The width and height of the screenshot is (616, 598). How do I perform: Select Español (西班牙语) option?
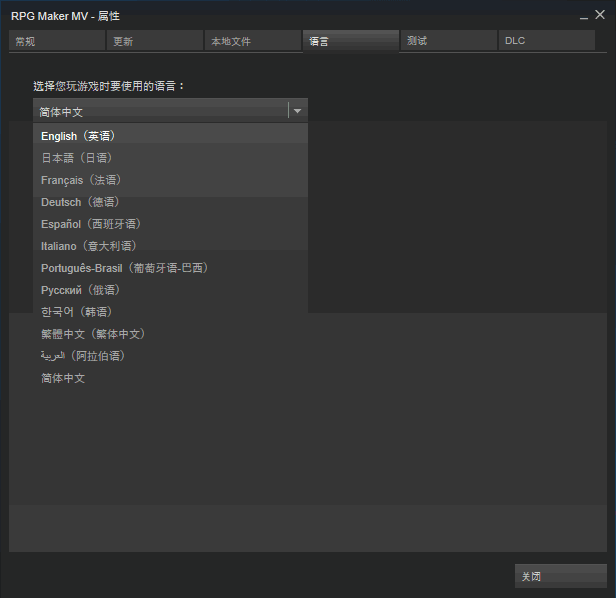(170, 224)
